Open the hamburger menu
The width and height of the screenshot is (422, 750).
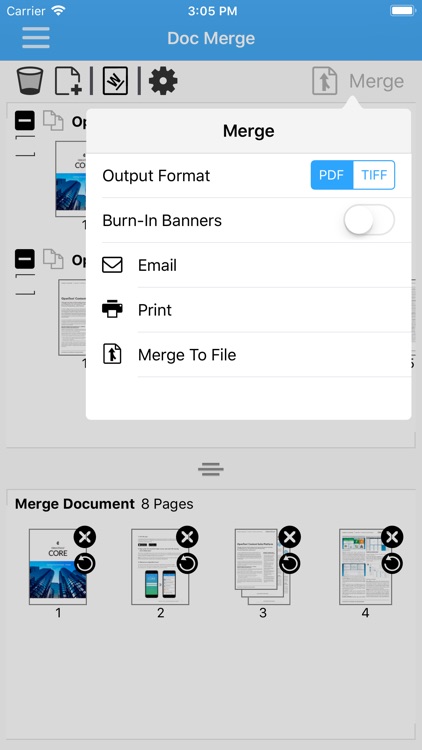pos(36,38)
